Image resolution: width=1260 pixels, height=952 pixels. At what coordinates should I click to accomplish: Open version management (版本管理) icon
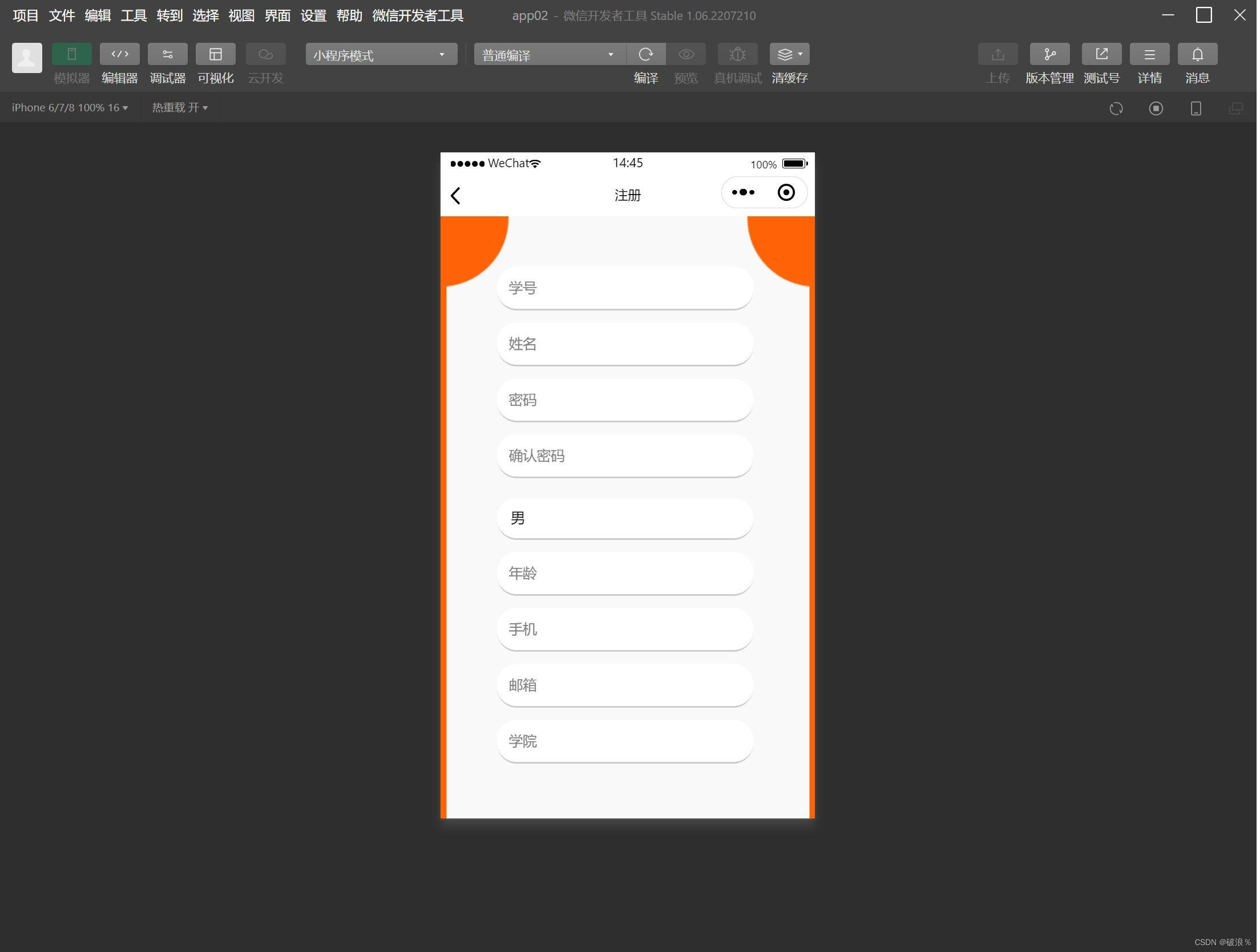point(1049,54)
